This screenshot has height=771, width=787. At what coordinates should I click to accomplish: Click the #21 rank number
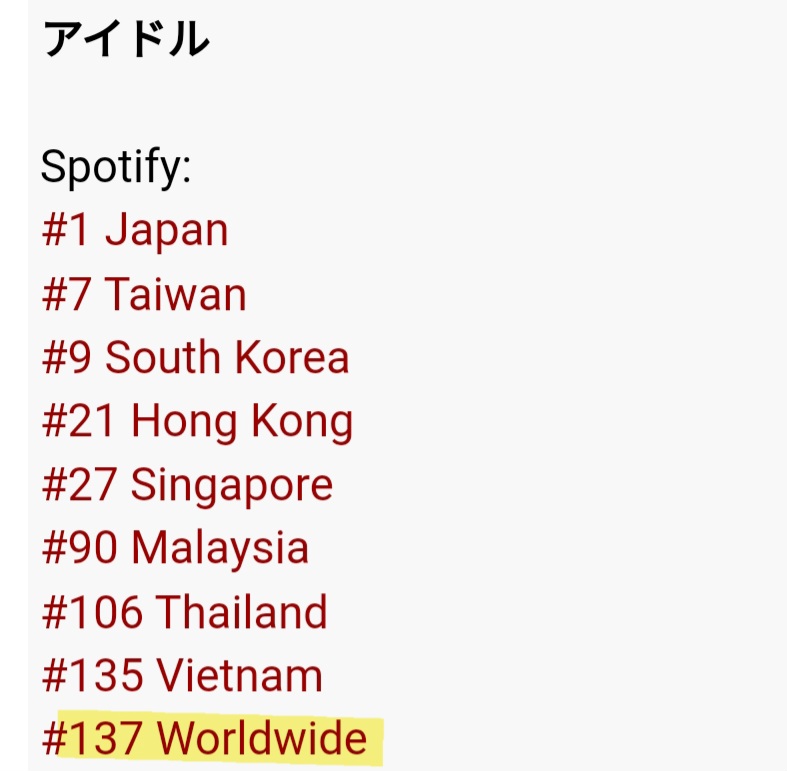point(80,421)
